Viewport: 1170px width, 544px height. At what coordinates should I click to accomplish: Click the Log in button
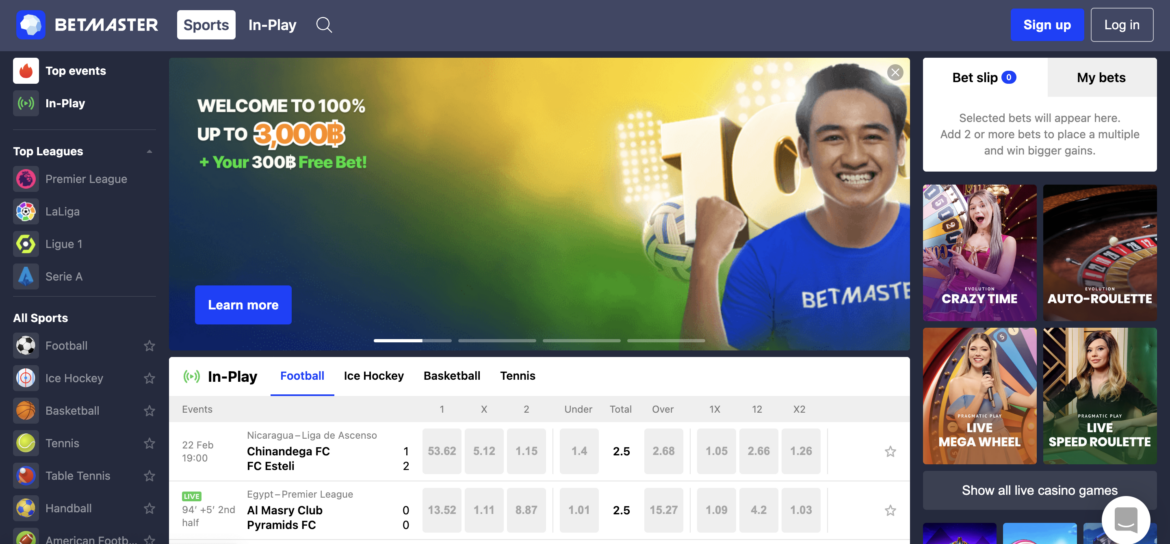tap(1121, 25)
